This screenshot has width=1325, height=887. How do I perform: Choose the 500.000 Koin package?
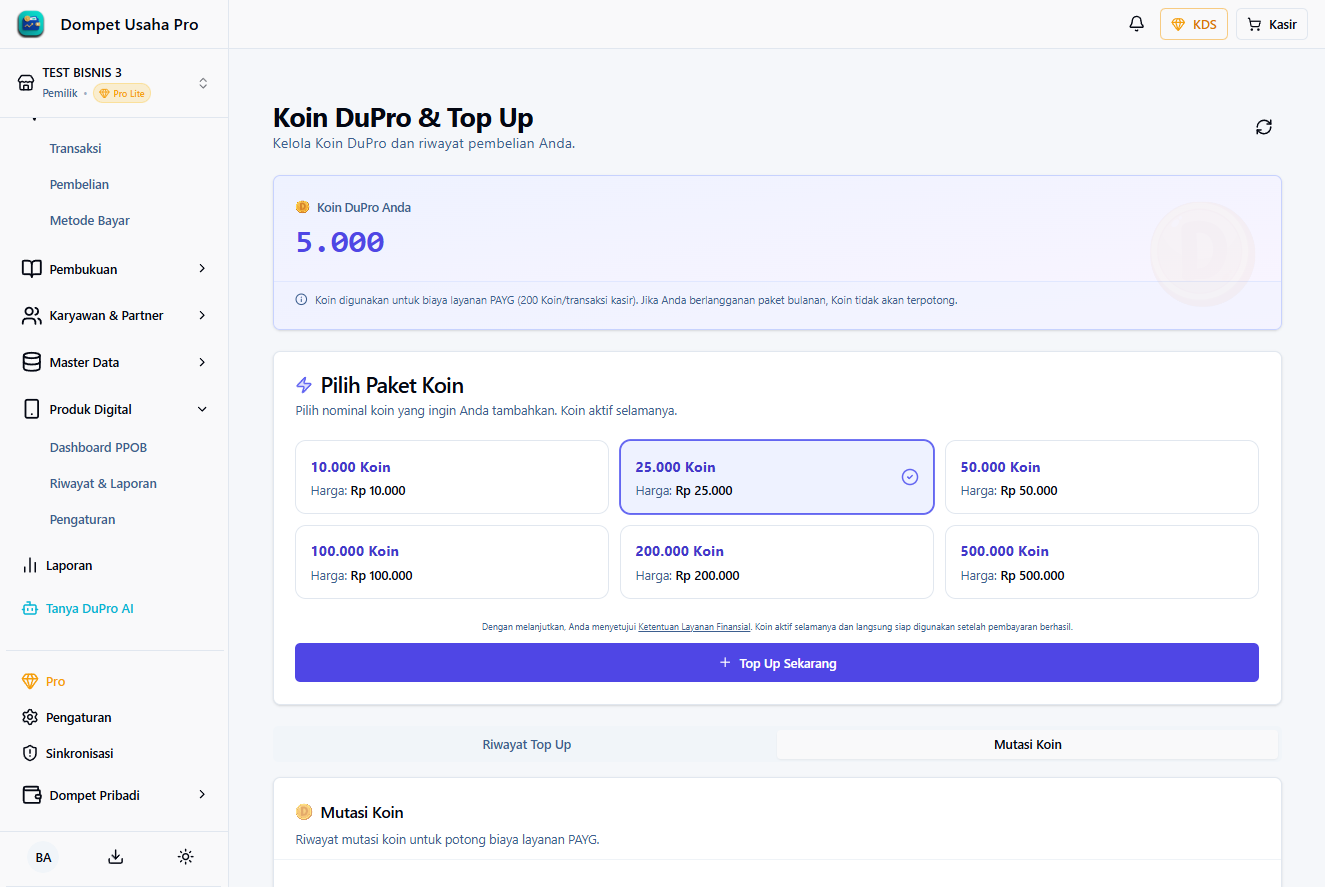pyautogui.click(x=1101, y=562)
